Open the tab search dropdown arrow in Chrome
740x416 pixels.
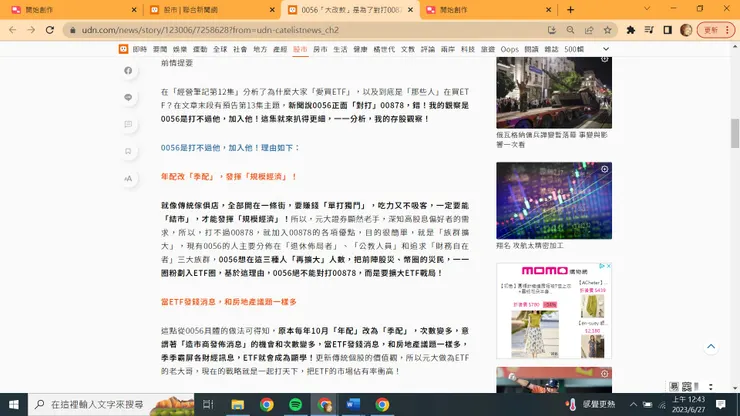coord(647,9)
